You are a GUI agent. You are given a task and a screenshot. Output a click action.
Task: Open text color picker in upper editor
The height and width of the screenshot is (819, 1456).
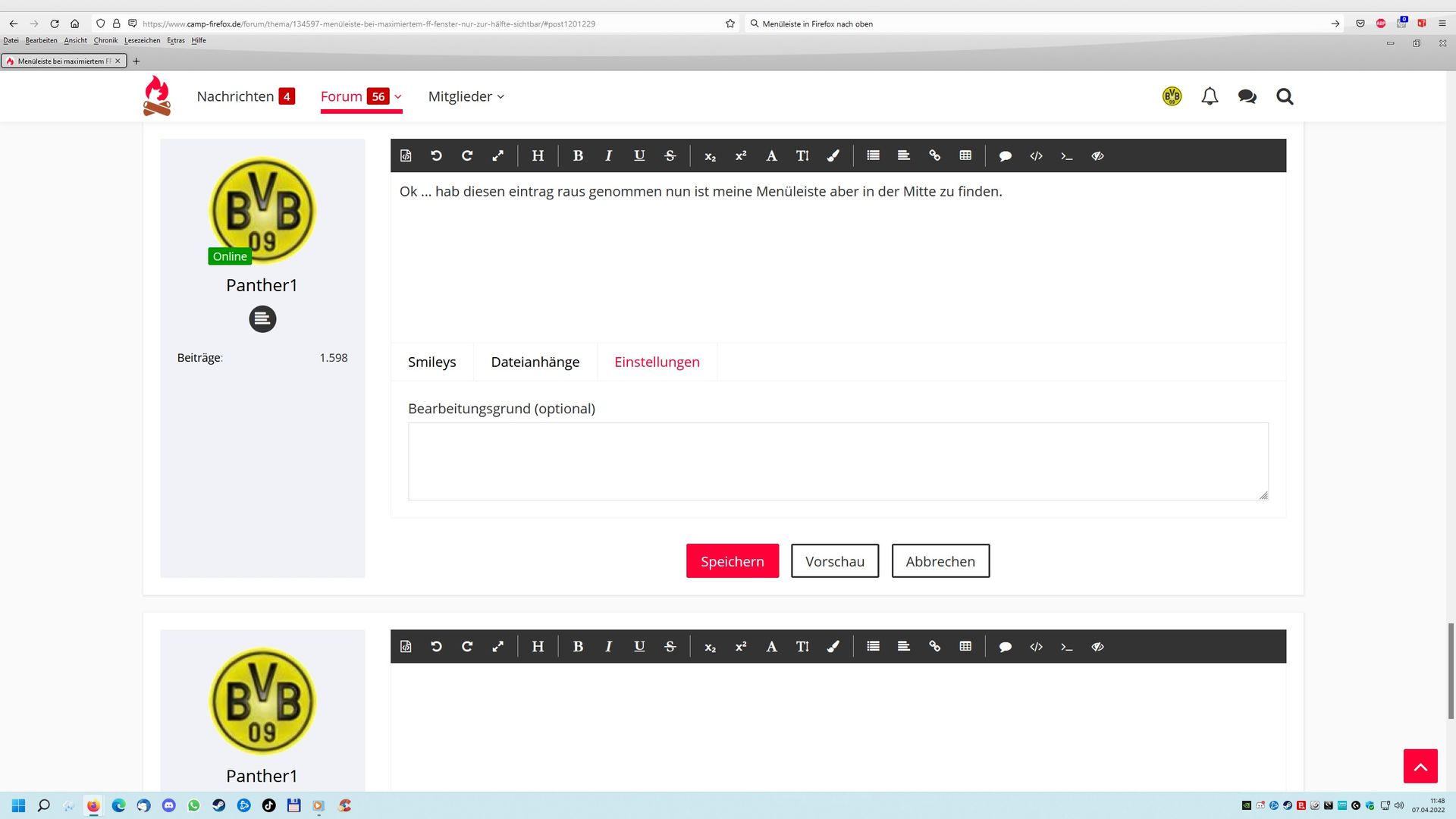click(x=833, y=155)
